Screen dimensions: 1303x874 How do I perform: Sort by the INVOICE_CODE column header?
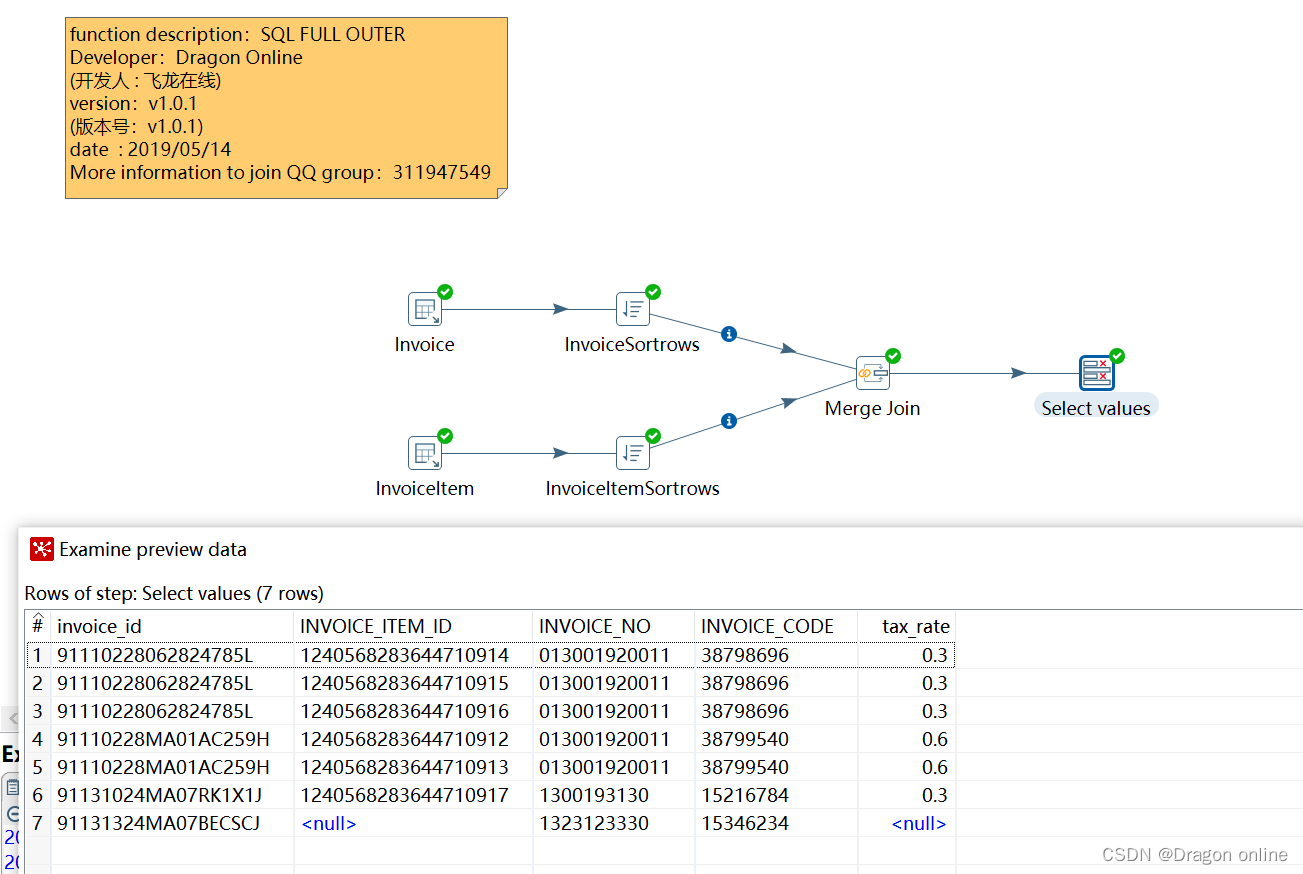click(776, 626)
